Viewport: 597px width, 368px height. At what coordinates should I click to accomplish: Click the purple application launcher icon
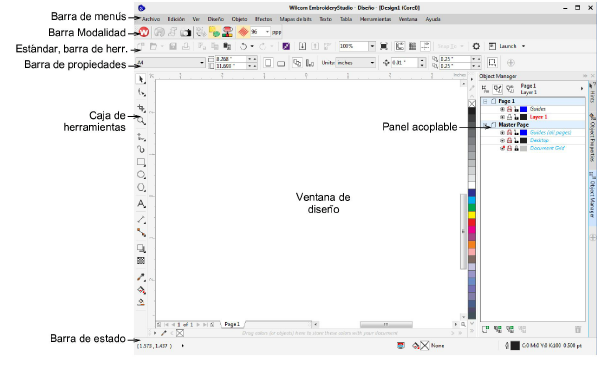(x=286, y=46)
